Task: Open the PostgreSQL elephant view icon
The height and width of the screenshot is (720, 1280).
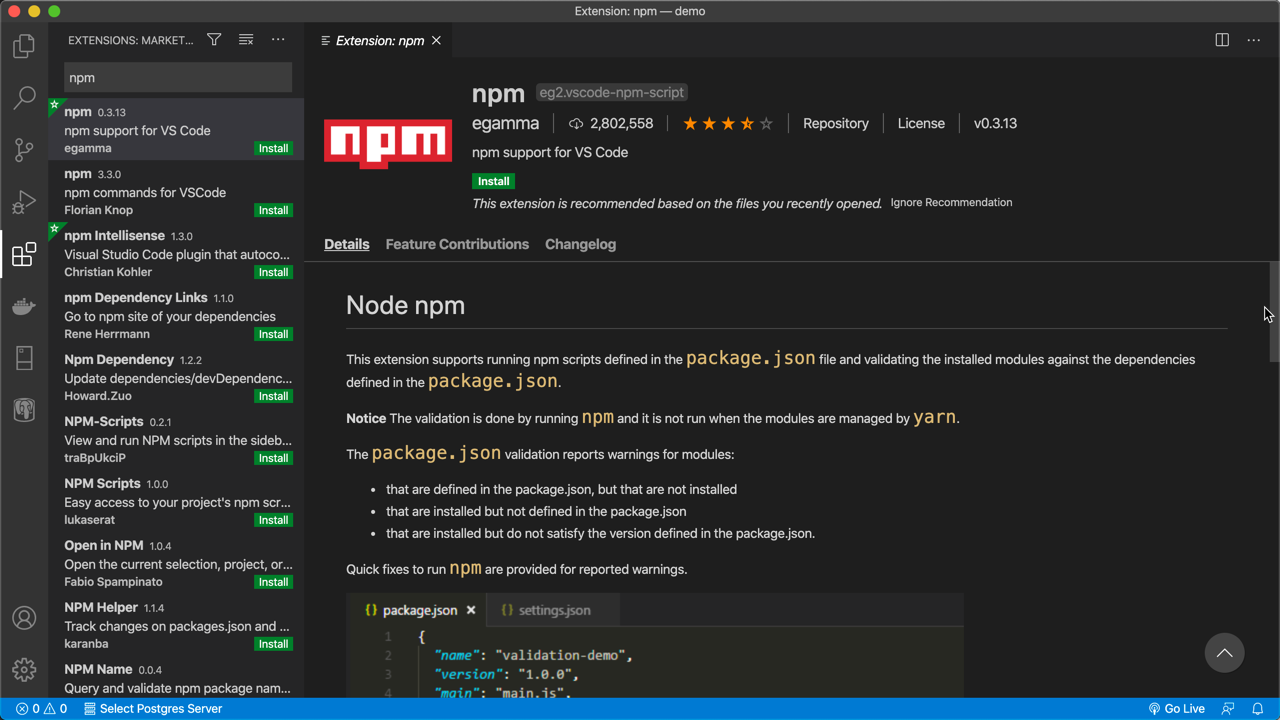Action: pyautogui.click(x=24, y=410)
